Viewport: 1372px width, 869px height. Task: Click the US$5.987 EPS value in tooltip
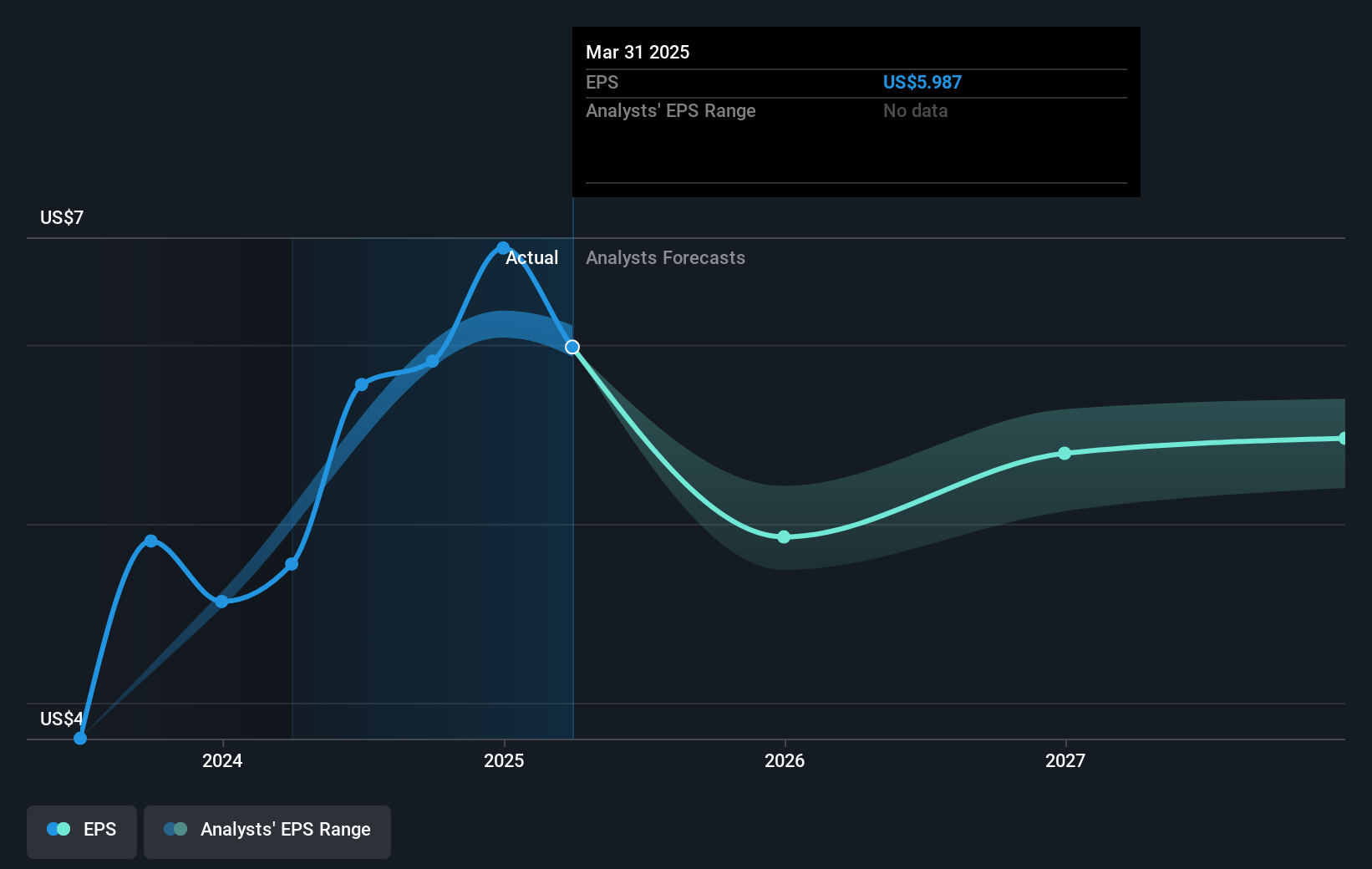pyautogui.click(x=922, y=82)
